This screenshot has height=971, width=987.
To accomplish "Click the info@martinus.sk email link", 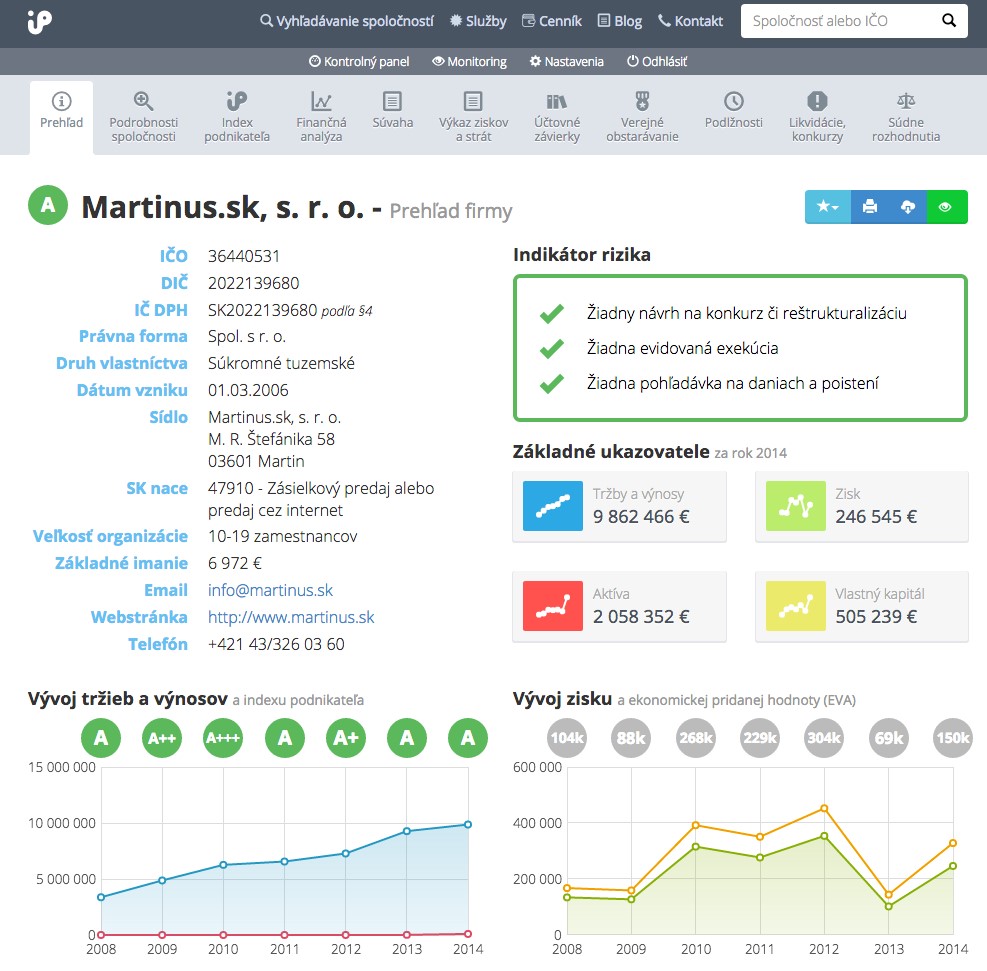I will [270, 590].
